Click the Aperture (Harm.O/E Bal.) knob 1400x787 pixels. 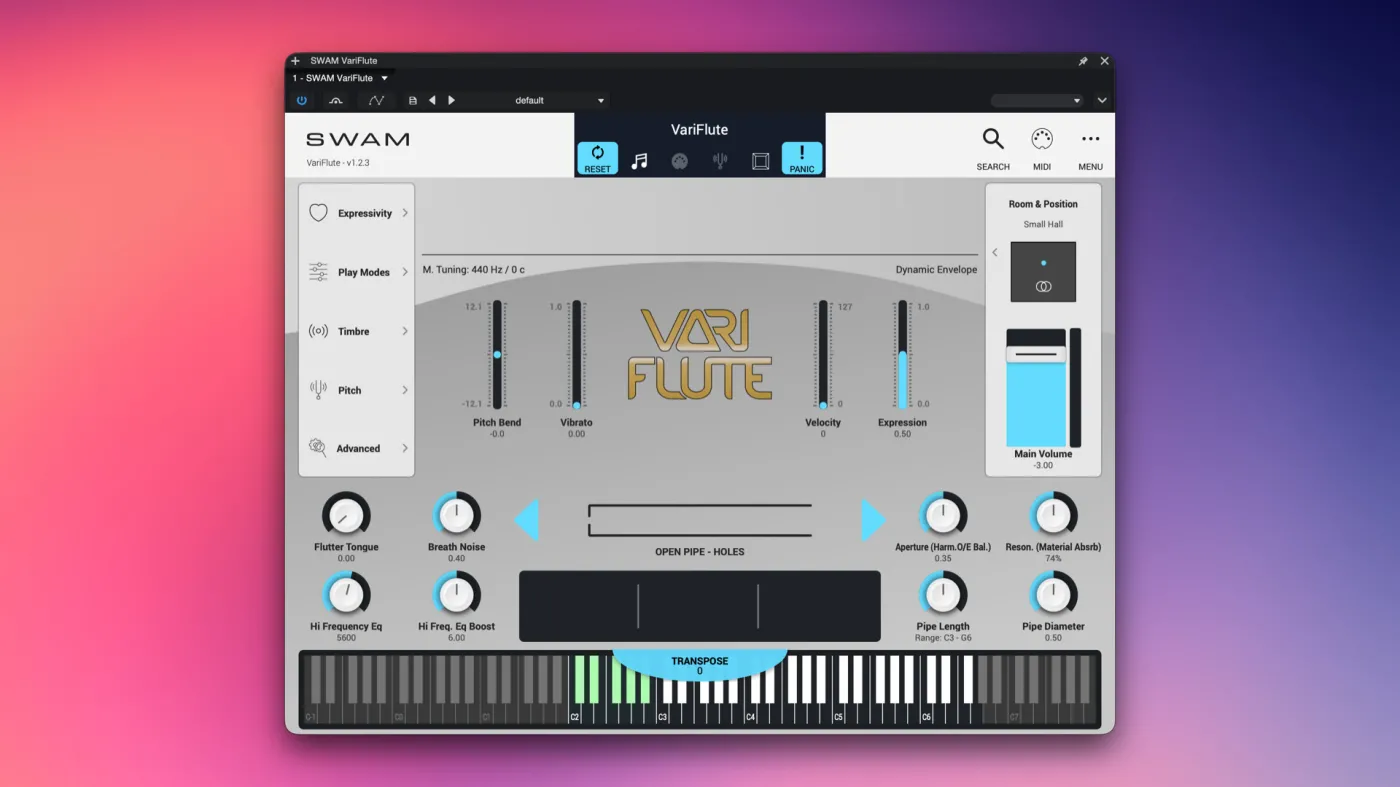point(943,516)
